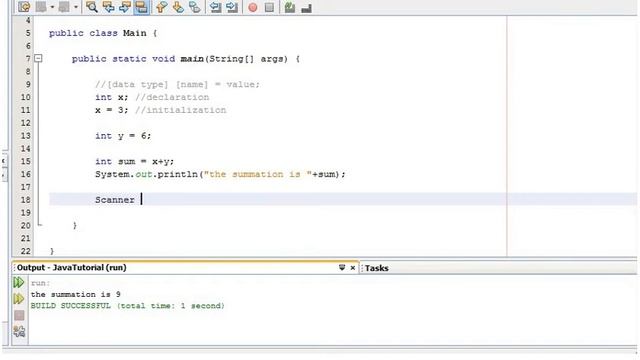Image resolution: width=640 pixels, height=360 pixels.
Task: Click the word Scanner on line 18
Action: click(115, 200)
